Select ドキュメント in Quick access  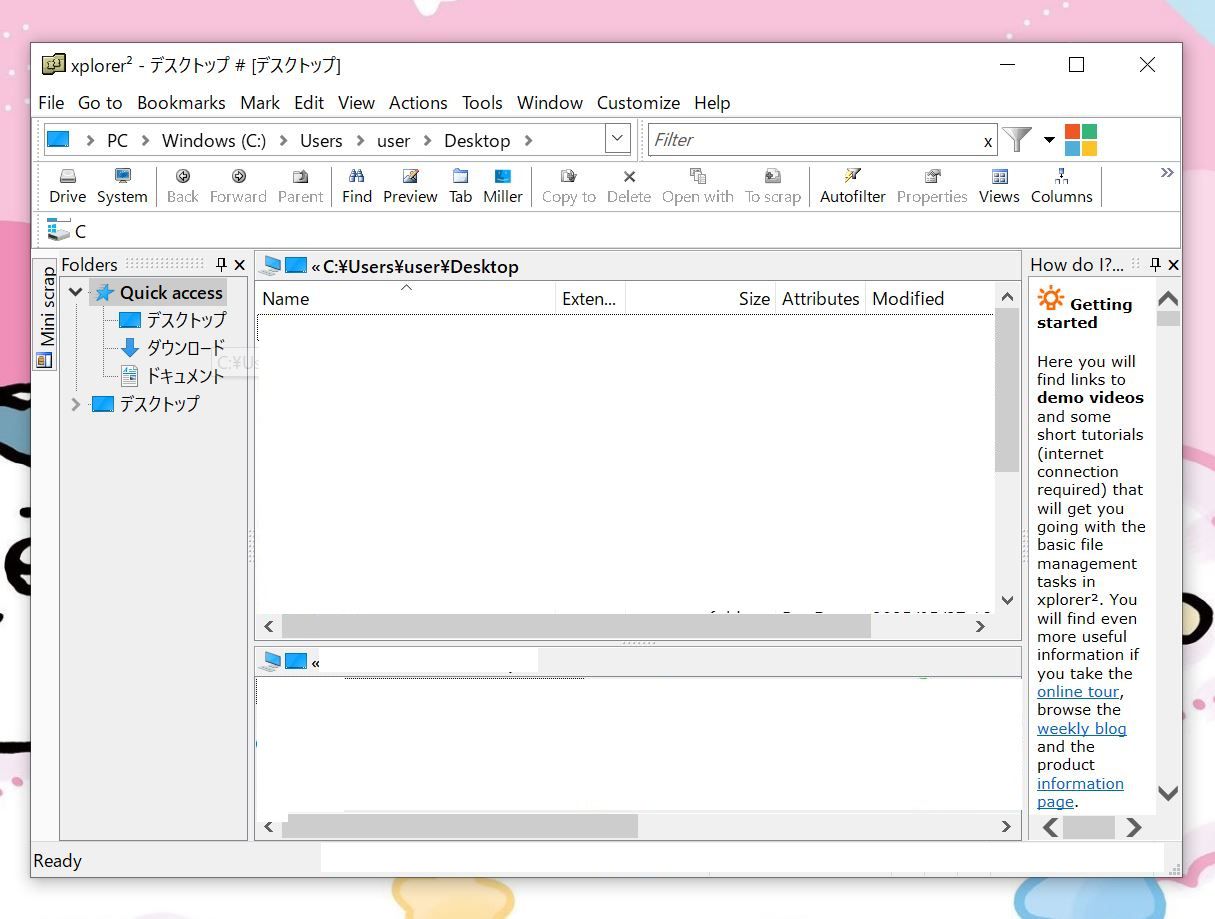coord(185,376)
